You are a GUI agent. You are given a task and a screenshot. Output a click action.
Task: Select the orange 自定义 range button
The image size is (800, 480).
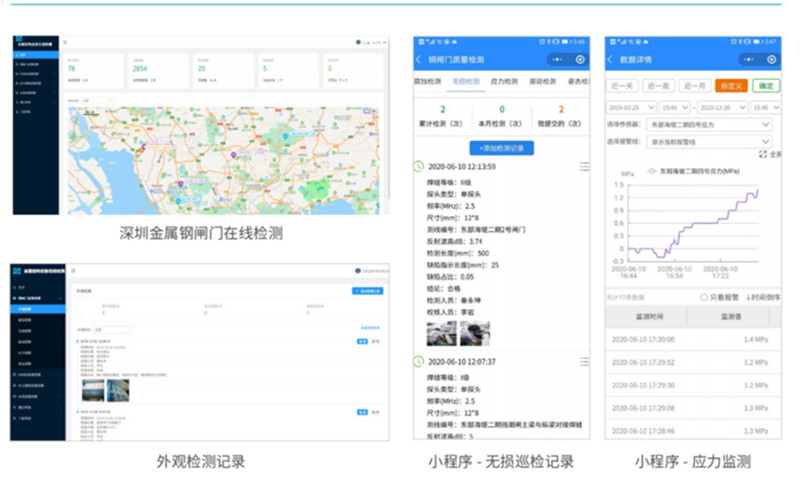(x=729, y=86)
